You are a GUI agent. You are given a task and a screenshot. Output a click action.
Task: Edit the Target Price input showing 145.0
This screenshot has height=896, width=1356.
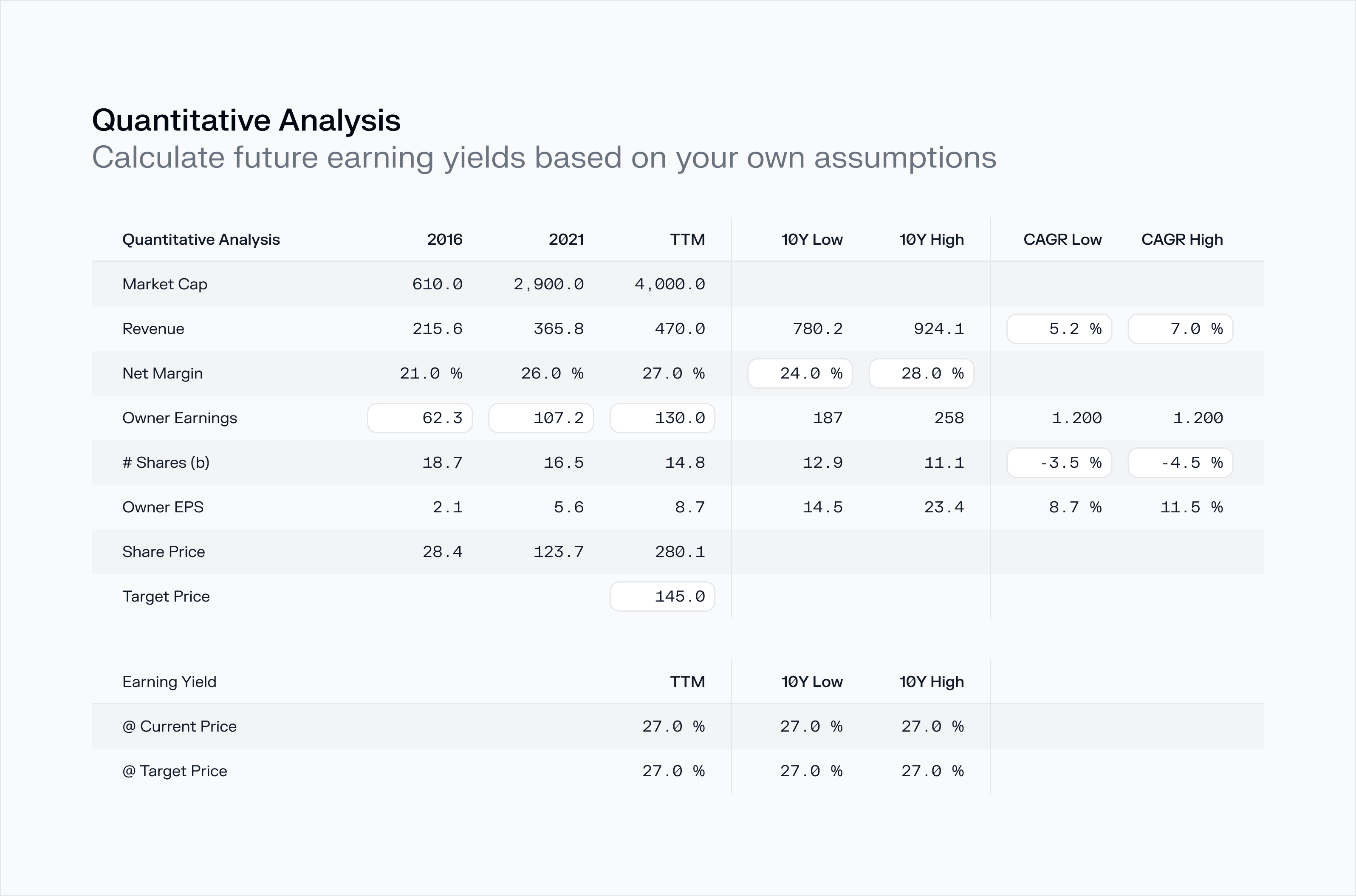pyautogui.click(x=662, y=596)
